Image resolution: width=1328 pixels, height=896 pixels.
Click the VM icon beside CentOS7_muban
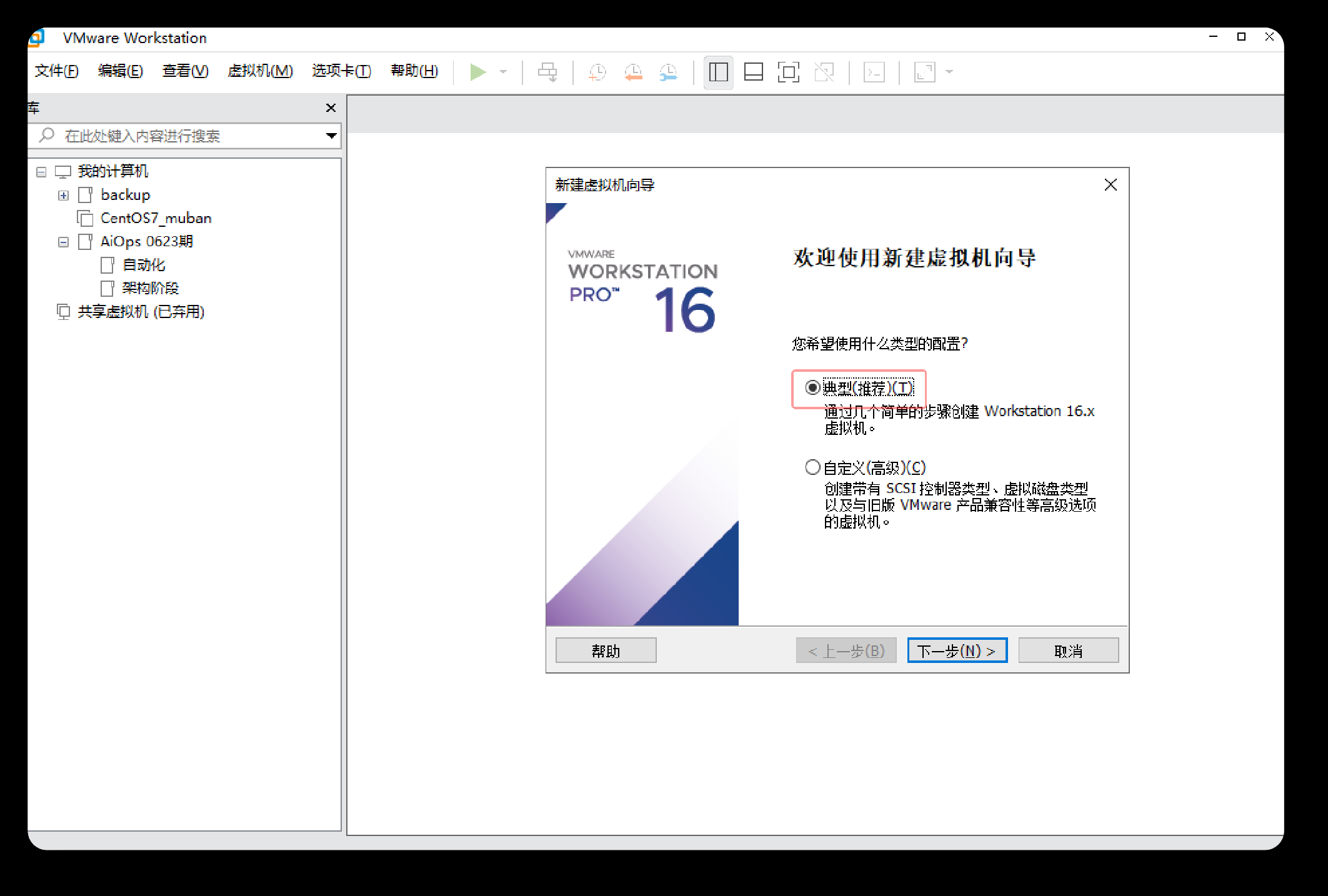(x=85, y=218)
